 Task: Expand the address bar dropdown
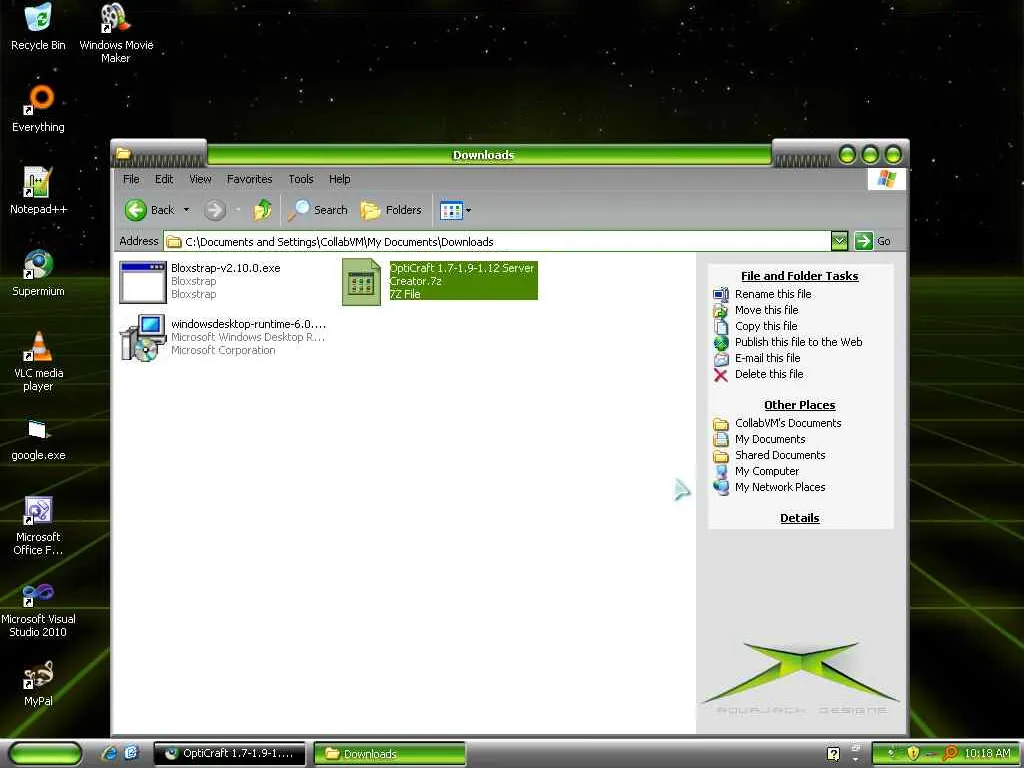tap(839, 241)
